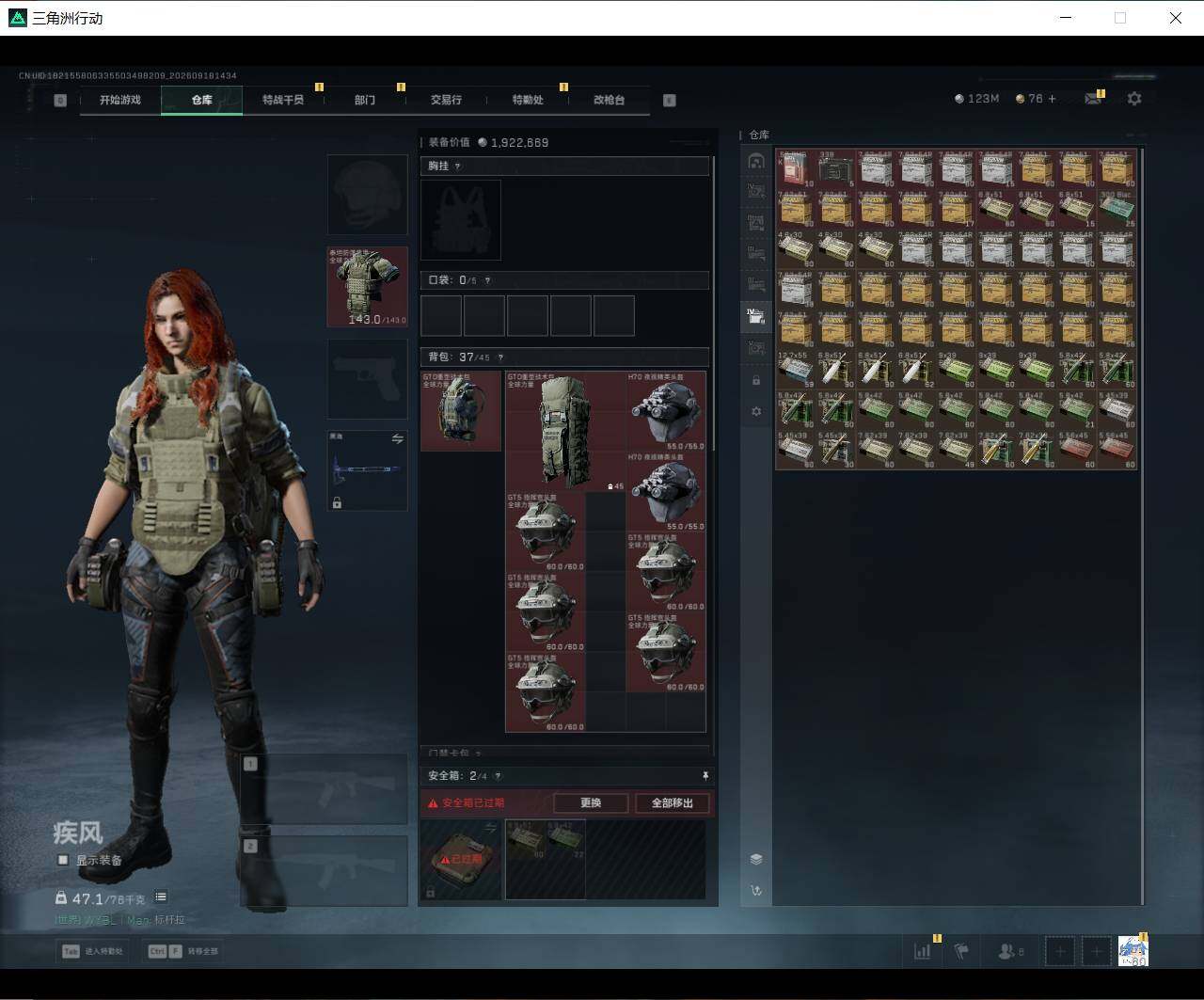Open the 特勤处 tab
This screenshot has height=1000, width=1204.
coord(528,100)
